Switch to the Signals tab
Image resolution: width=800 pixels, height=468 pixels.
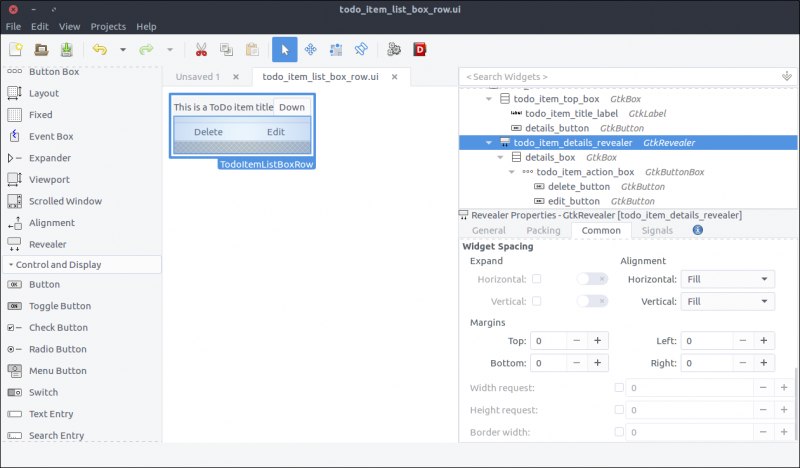pos(657,230)
